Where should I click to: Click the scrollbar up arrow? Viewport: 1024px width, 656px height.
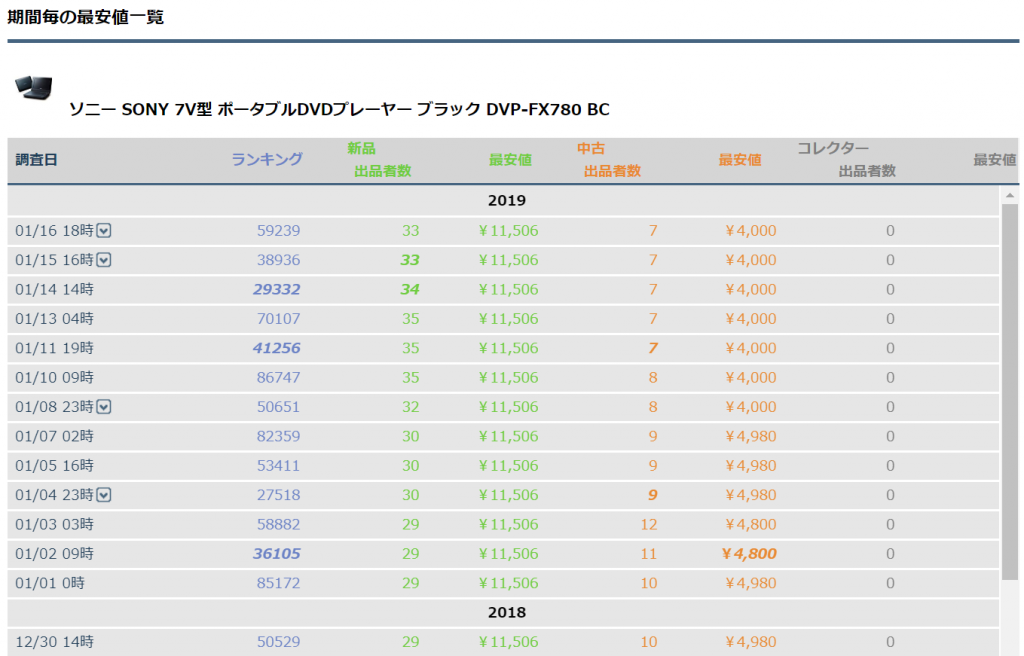tap(1010, 195)
